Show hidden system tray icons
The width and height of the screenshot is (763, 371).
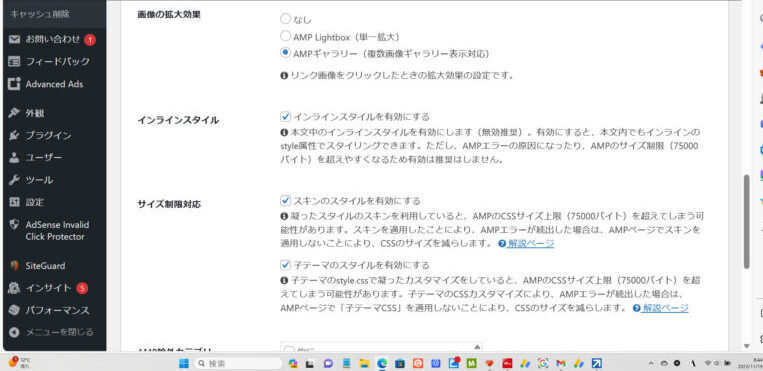pos(652,363)
